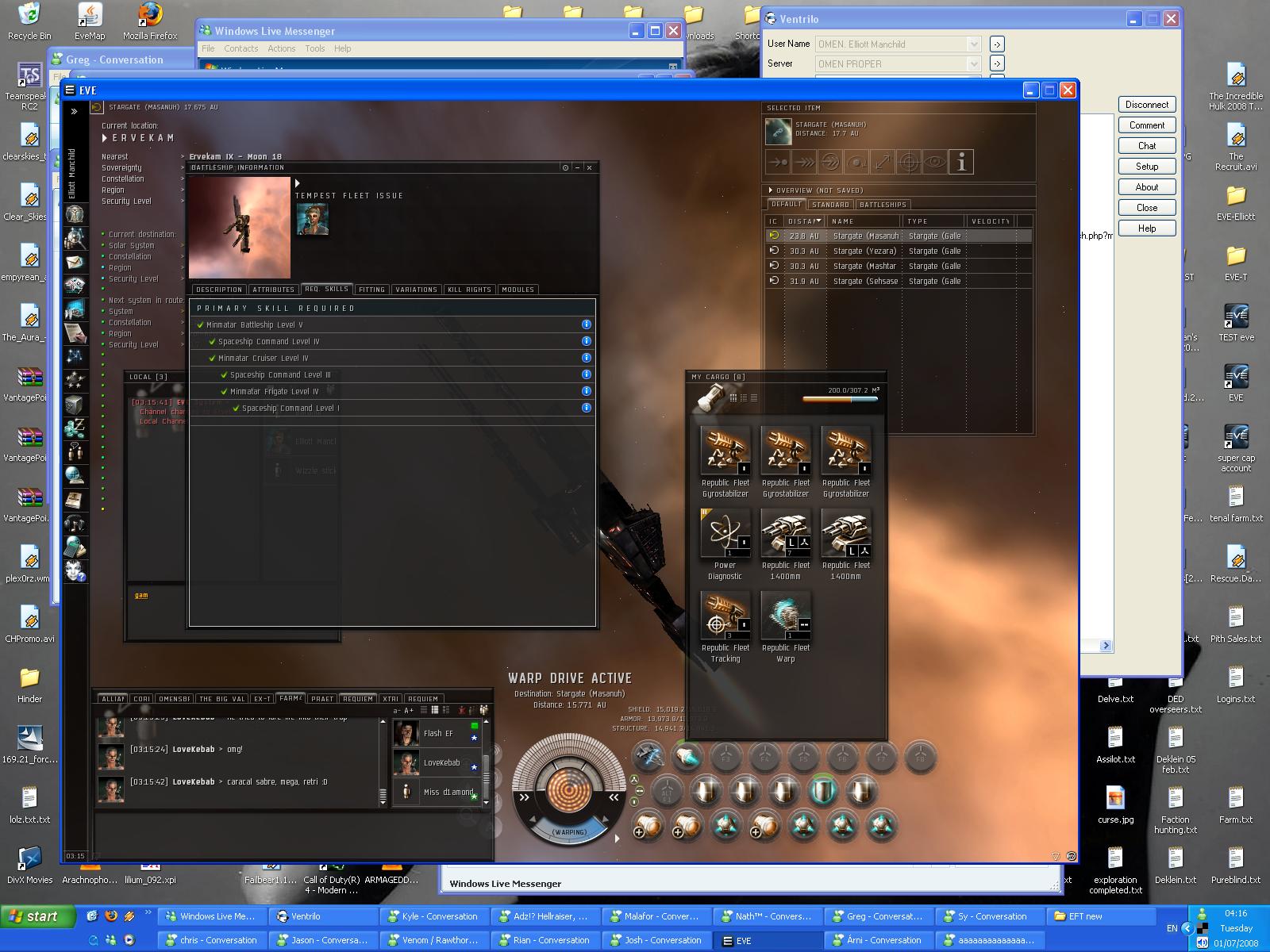Select Stargate (Yezara) row in overview
Viewport: 1270px width, 952px height.
point(899,251)
